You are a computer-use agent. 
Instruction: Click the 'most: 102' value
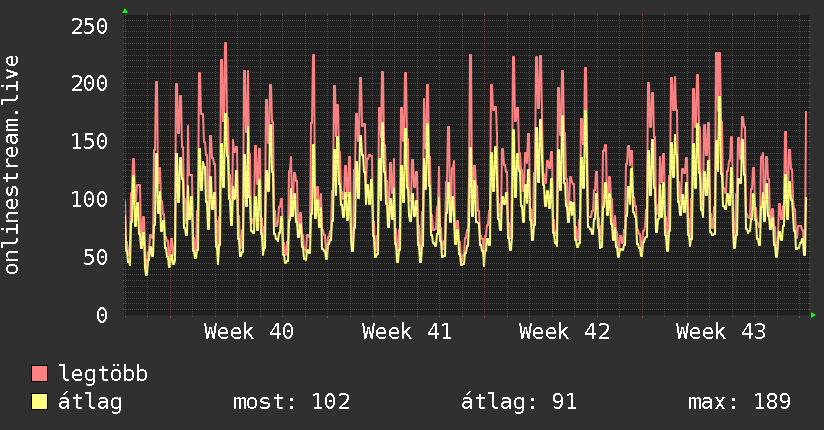(292, 402)
